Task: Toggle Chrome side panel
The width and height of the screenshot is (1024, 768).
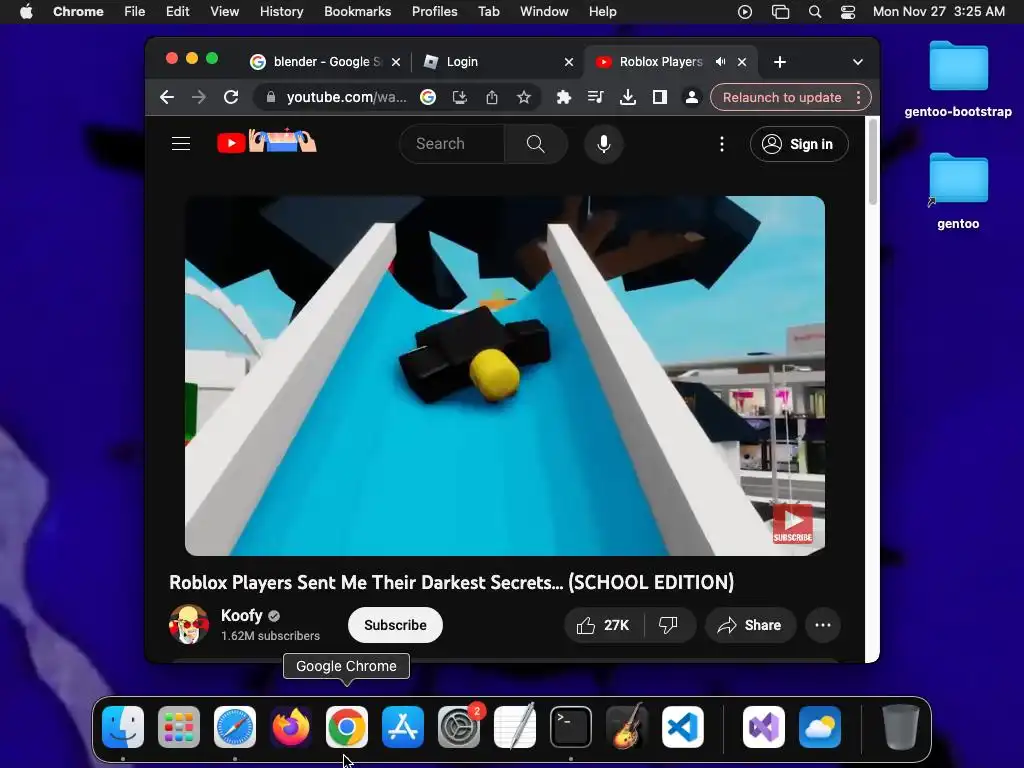Action: (660, 97)
